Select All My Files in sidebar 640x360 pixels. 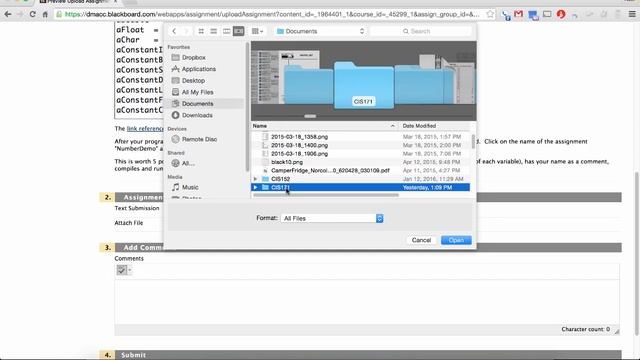[197, 92]
